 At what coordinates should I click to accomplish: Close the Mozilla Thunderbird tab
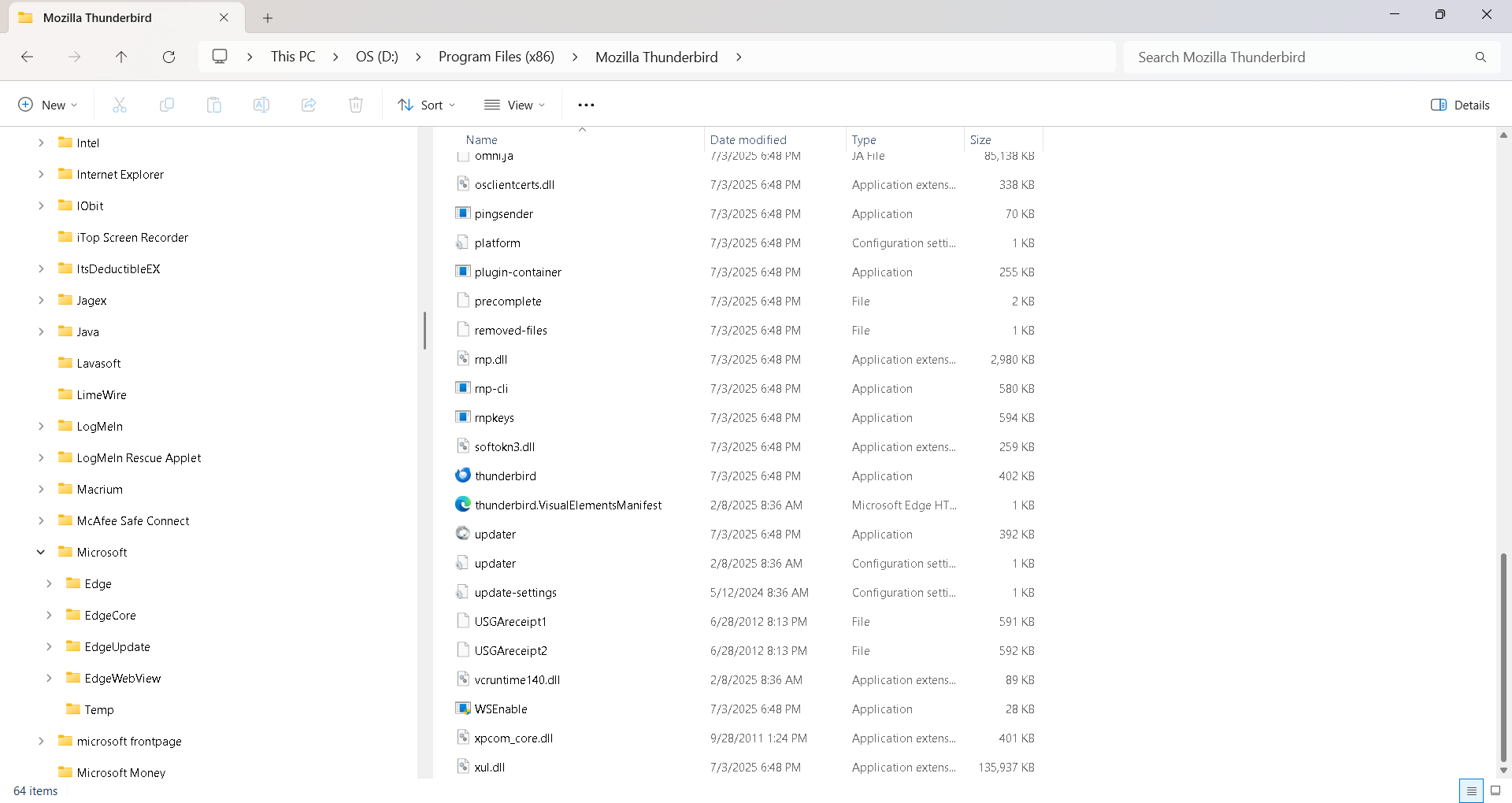pyautogui.click(x=224, y=17)
